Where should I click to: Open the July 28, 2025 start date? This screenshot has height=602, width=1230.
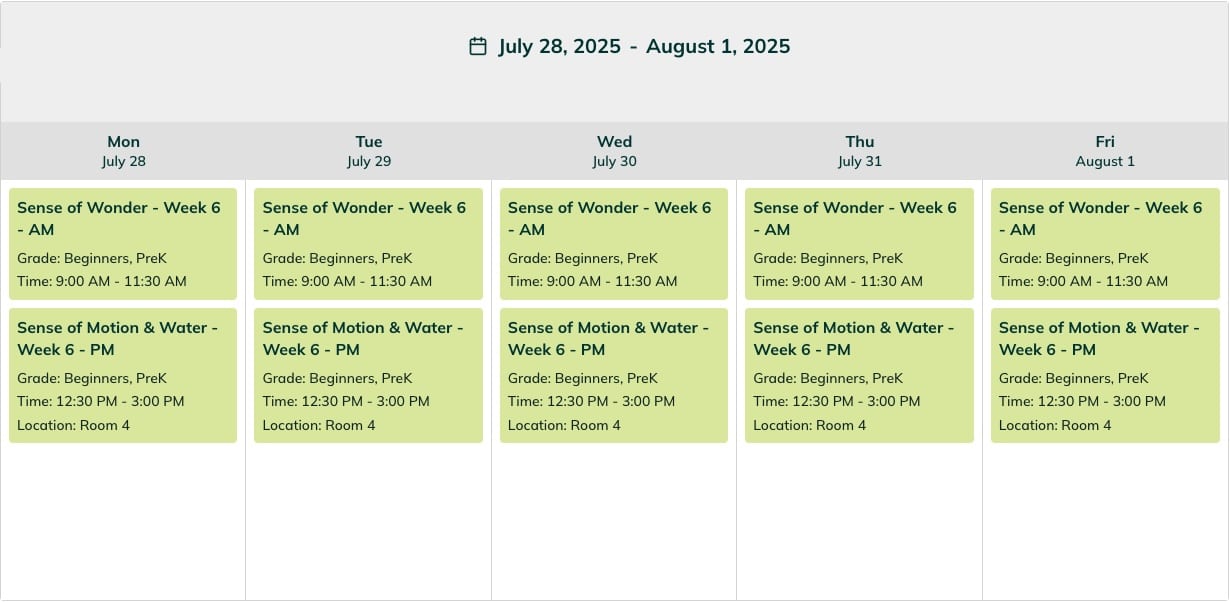[x=559, y=46]
